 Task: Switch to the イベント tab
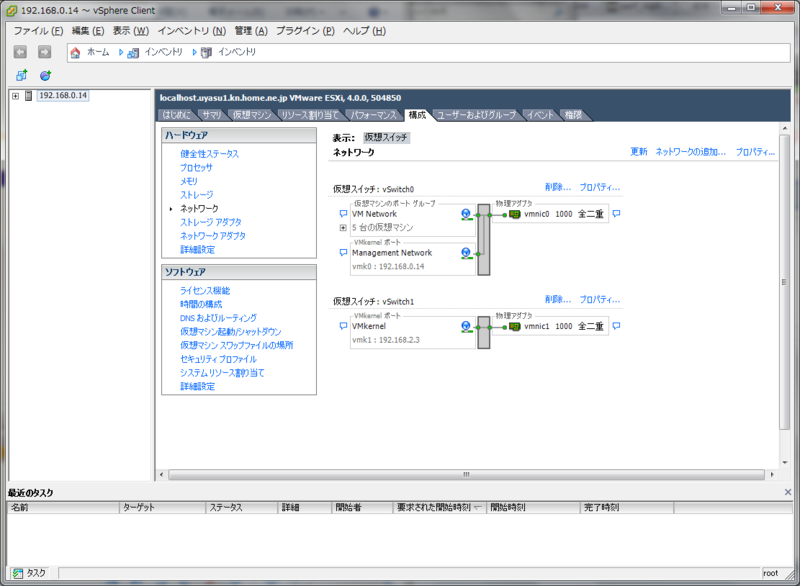[540, 115]
